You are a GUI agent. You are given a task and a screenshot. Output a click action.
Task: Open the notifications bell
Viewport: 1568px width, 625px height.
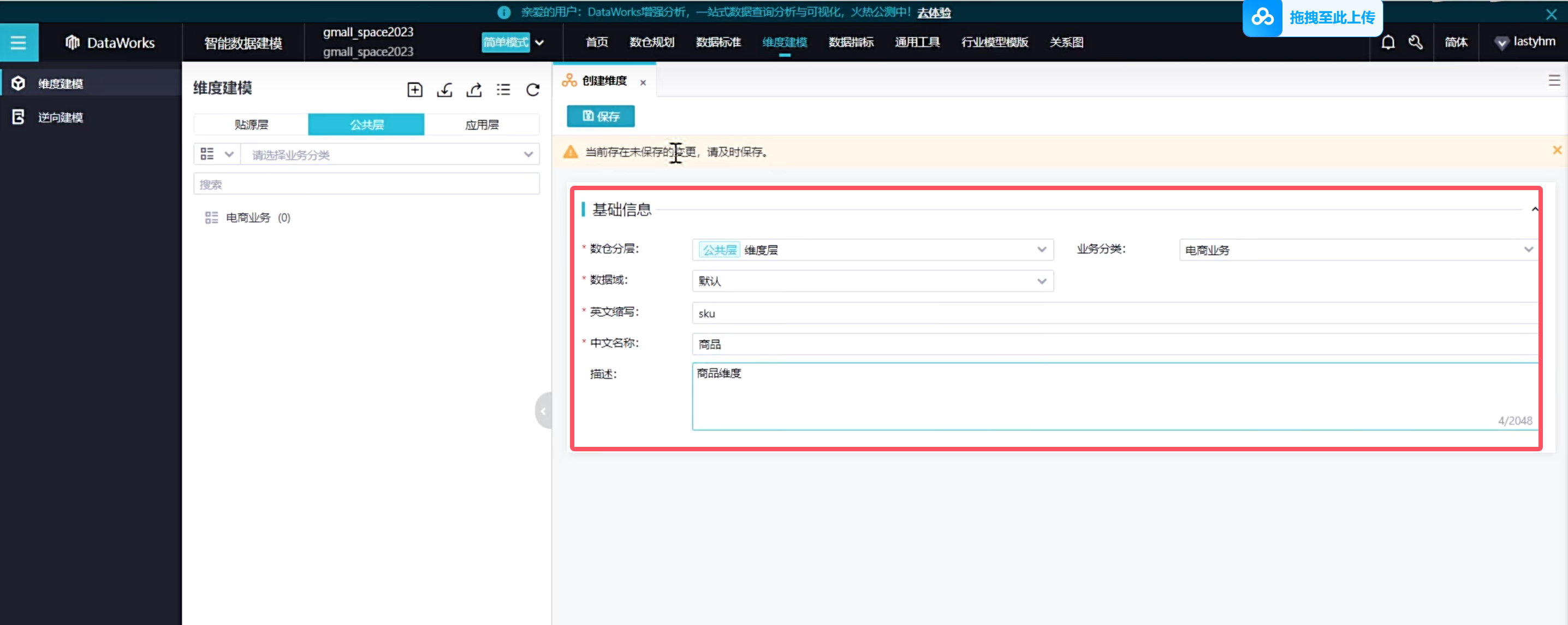click(1387, 42)
